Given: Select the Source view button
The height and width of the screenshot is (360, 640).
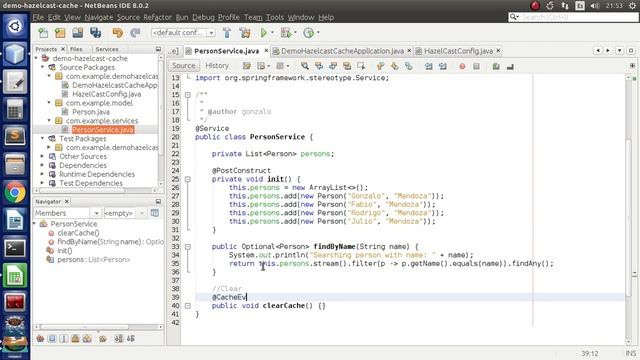Looking at the screenshot, I should (x=184, y=66).
